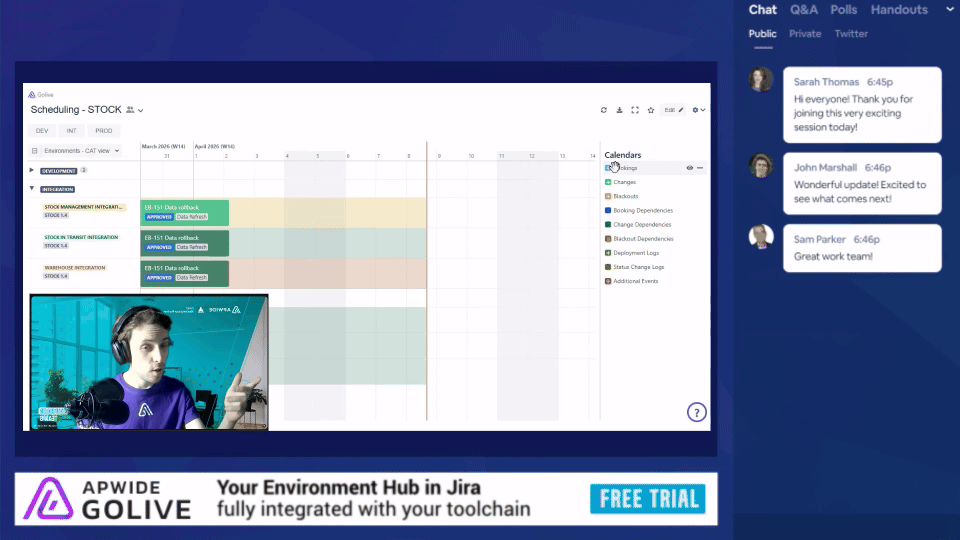Open the help question mark button
This screenshot has width=960, height=540.
(x=697, y=412)
